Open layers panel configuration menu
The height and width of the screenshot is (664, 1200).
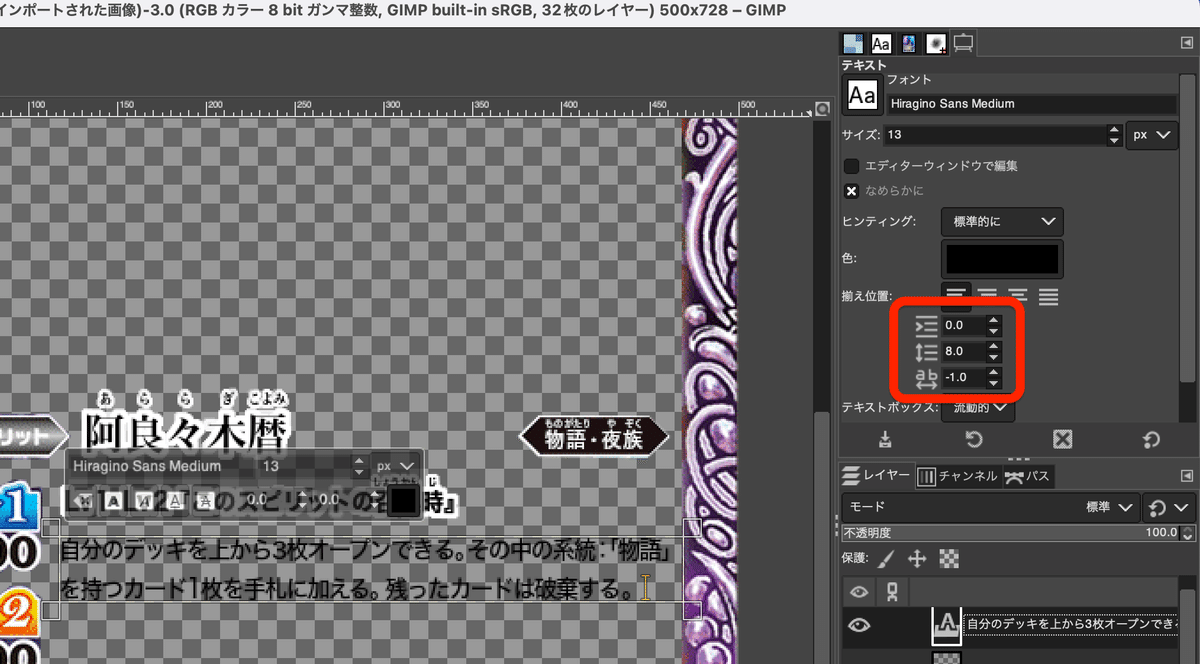coord(1187,475)
